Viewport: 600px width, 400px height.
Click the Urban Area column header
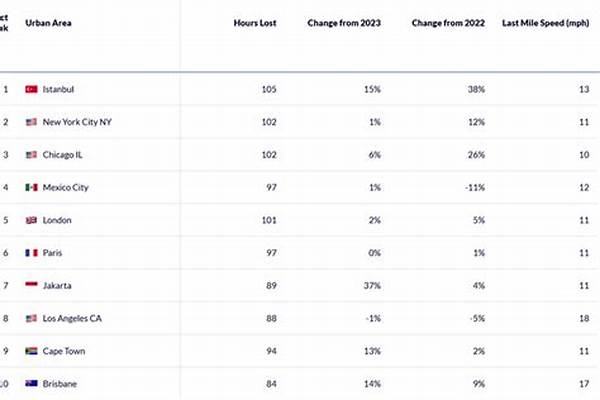pos(50,21)
